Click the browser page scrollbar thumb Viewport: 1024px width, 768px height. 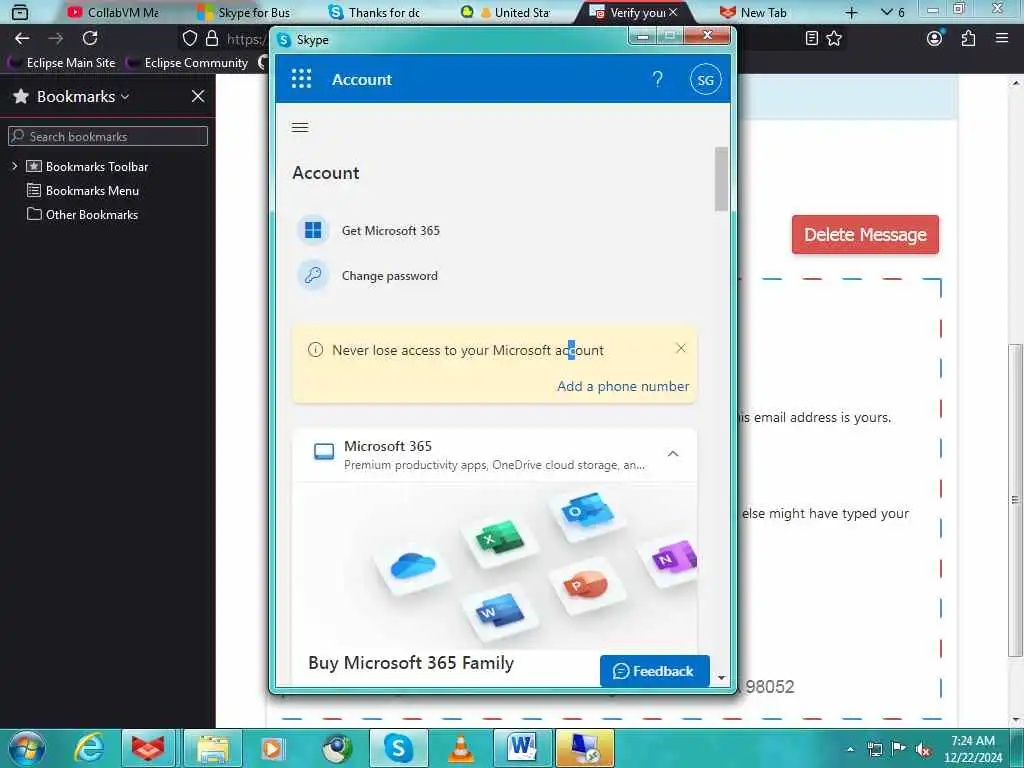(1015, 500)
